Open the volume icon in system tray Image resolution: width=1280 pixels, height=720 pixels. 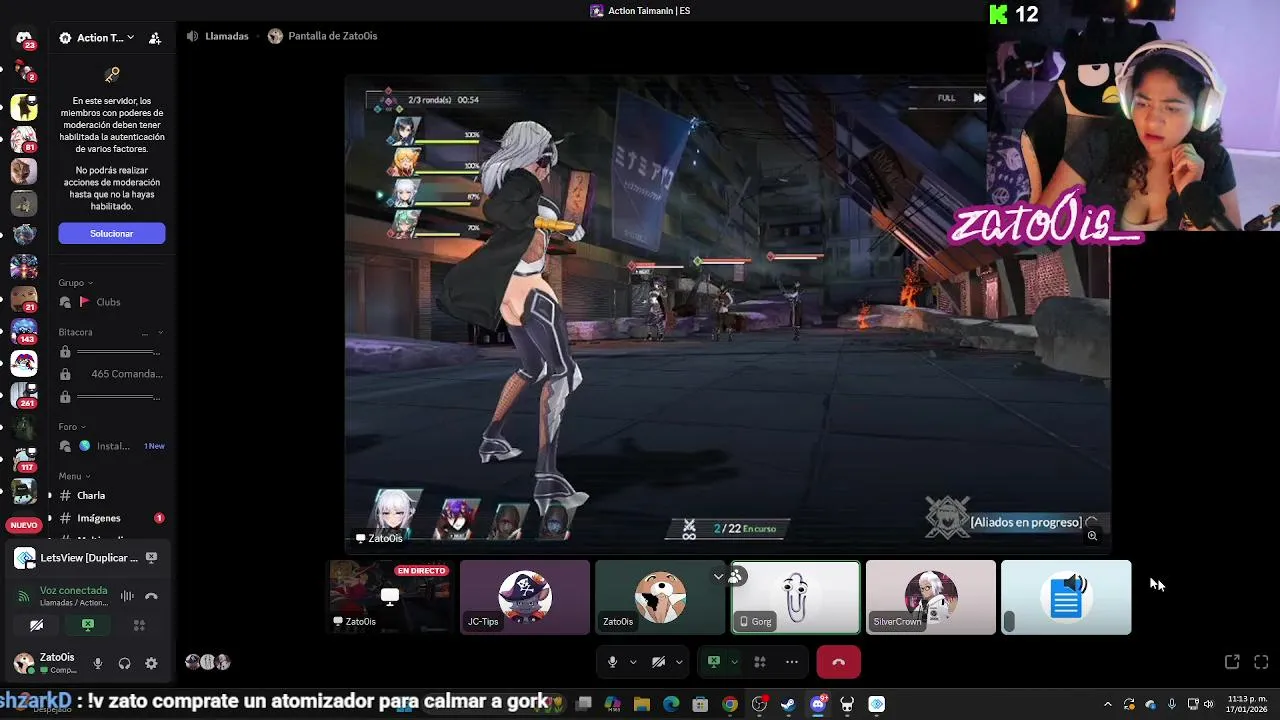(1209, 704)
